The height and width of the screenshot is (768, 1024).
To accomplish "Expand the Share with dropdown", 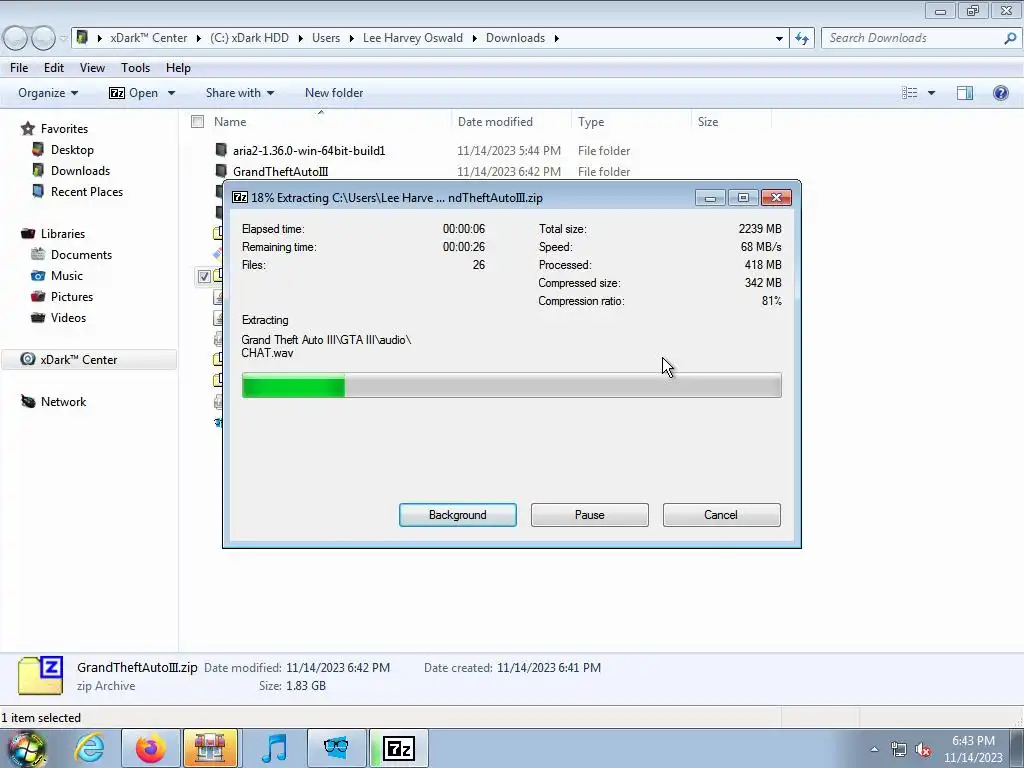I will pos(239,93).
